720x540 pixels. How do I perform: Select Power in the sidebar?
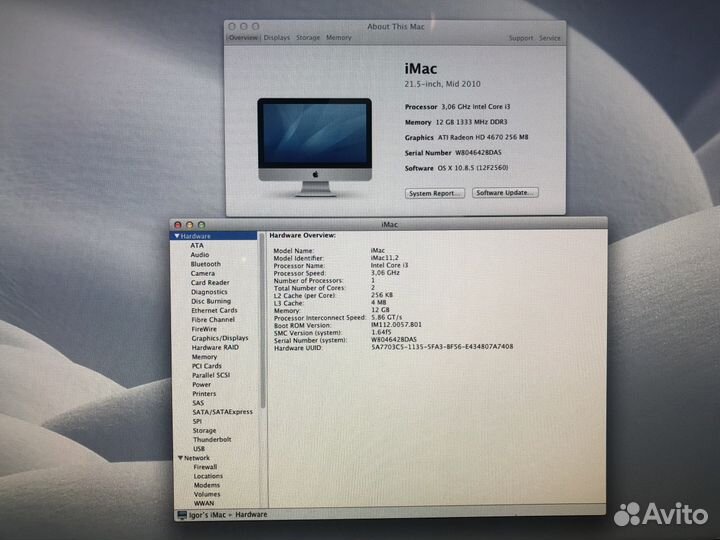(x=202, y=385)
